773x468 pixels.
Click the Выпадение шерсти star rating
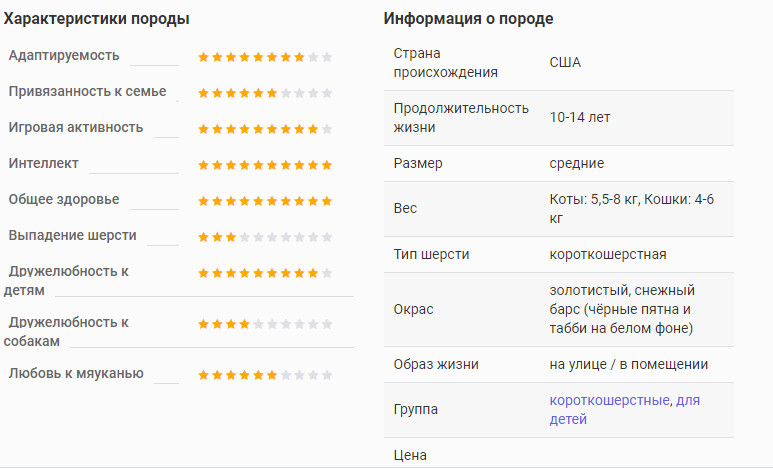tap(265, 237)
